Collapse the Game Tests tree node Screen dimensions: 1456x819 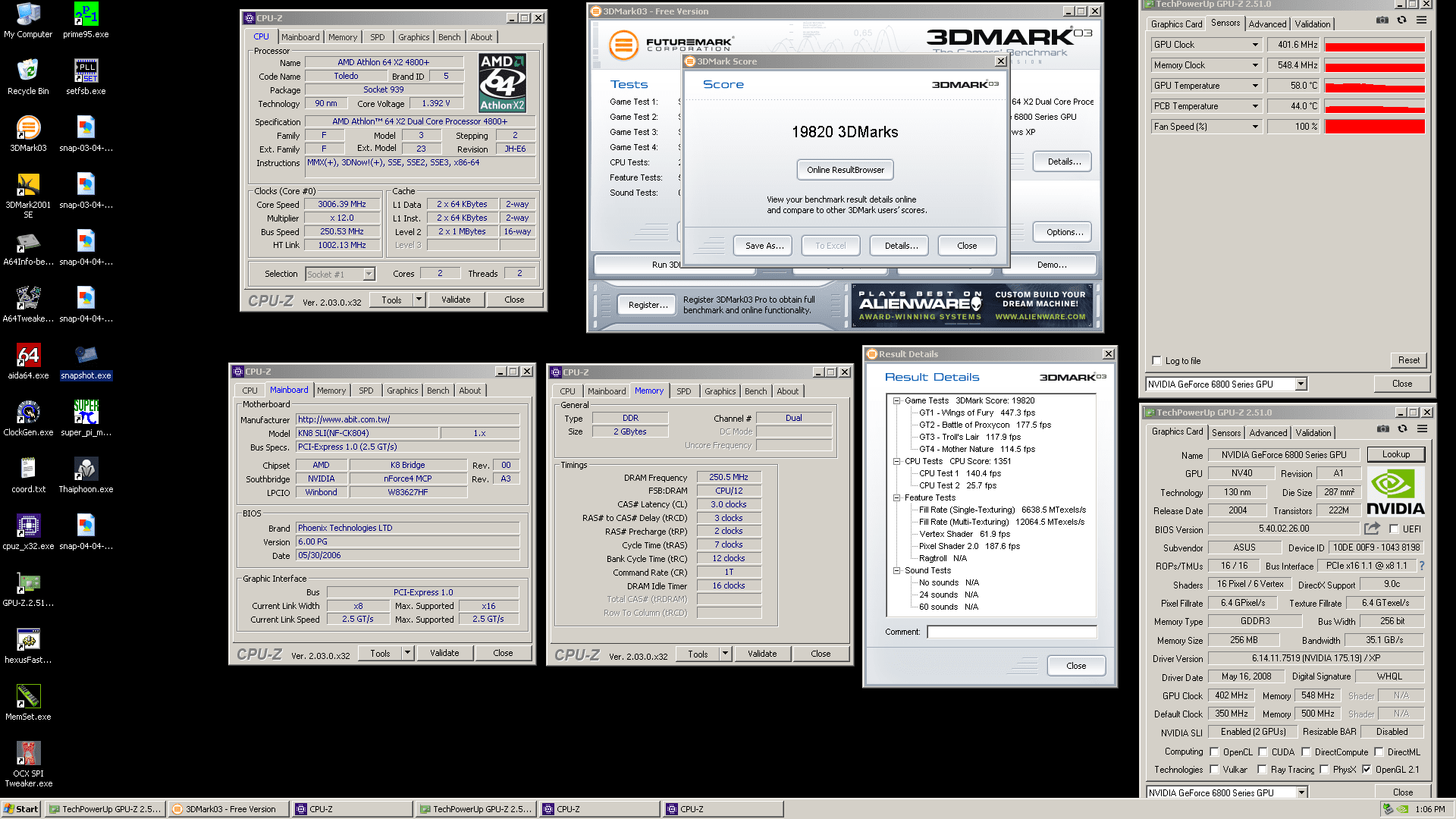(x=896, y=400)
